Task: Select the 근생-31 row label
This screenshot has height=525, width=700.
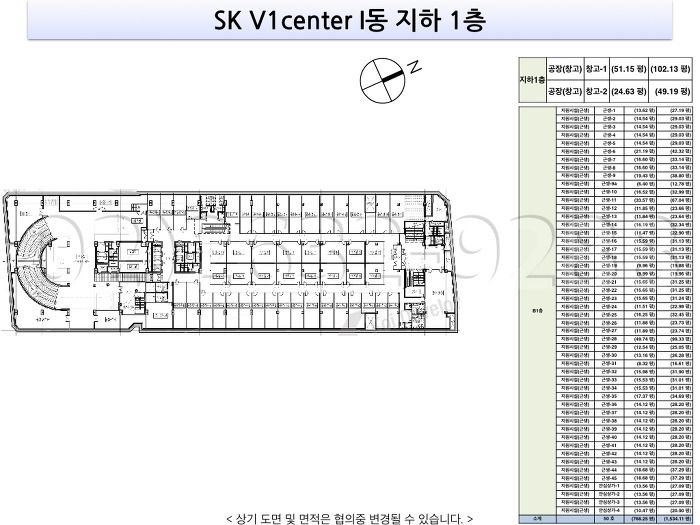Action: click(x=609, y=363)
